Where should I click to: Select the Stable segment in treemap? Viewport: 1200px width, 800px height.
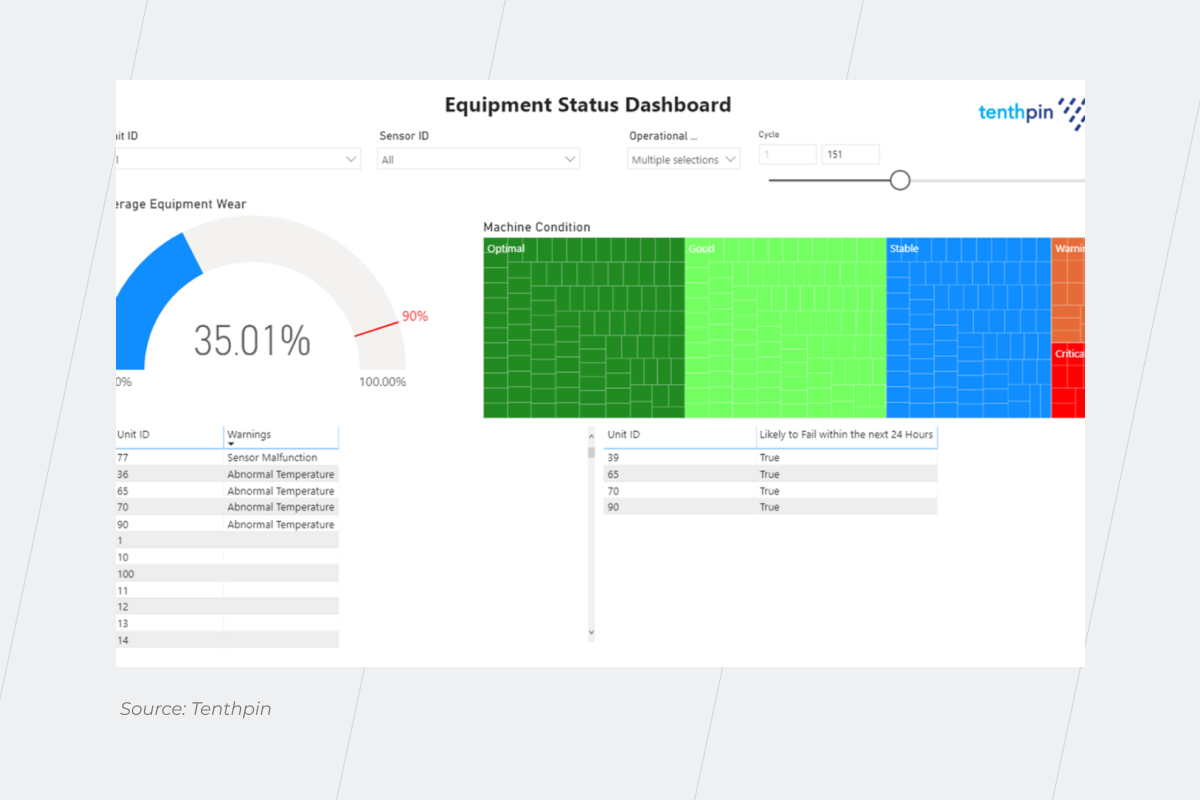pos(967,330)
